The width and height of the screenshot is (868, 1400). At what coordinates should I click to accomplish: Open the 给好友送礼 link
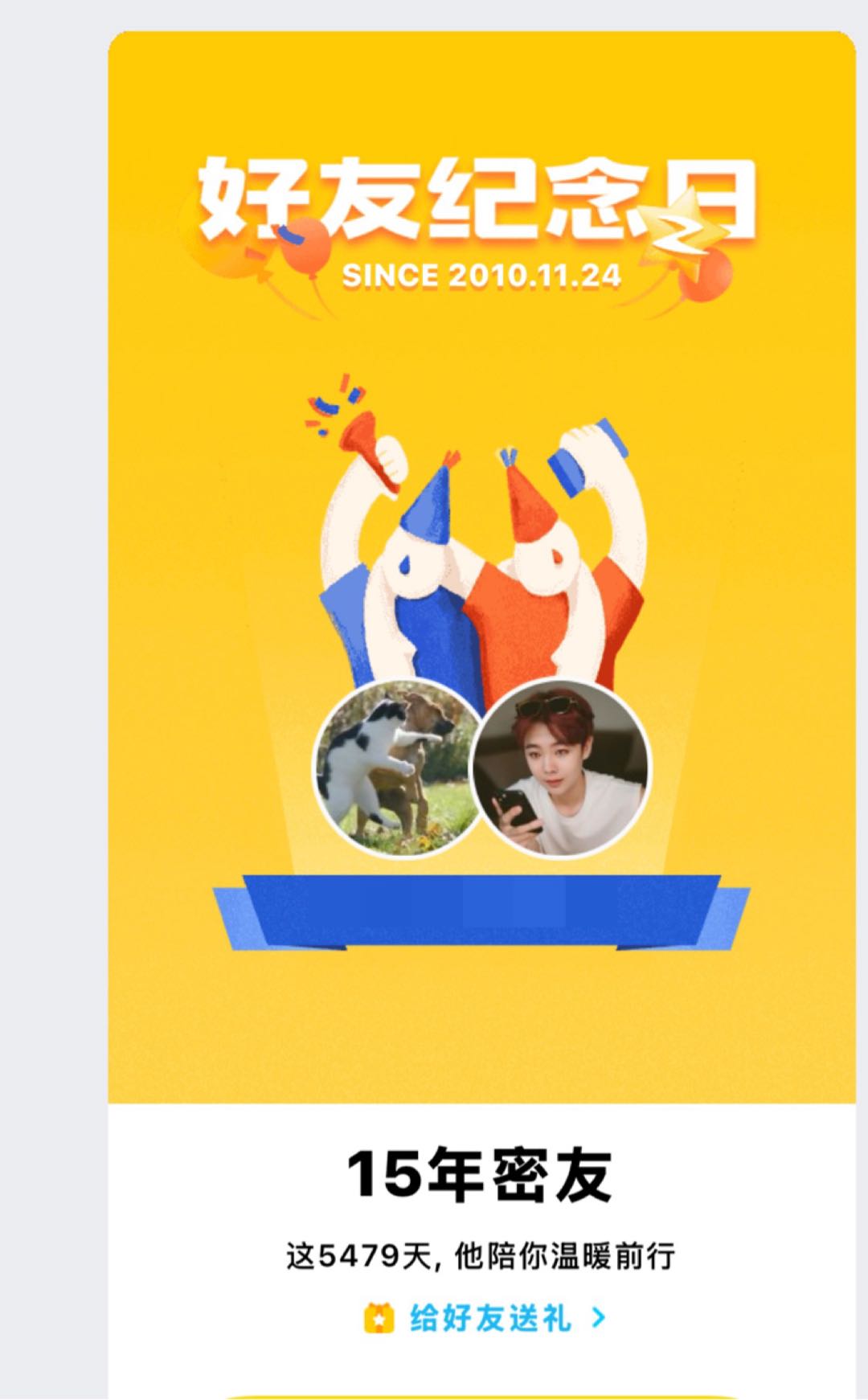click(x=491, y=1318)
